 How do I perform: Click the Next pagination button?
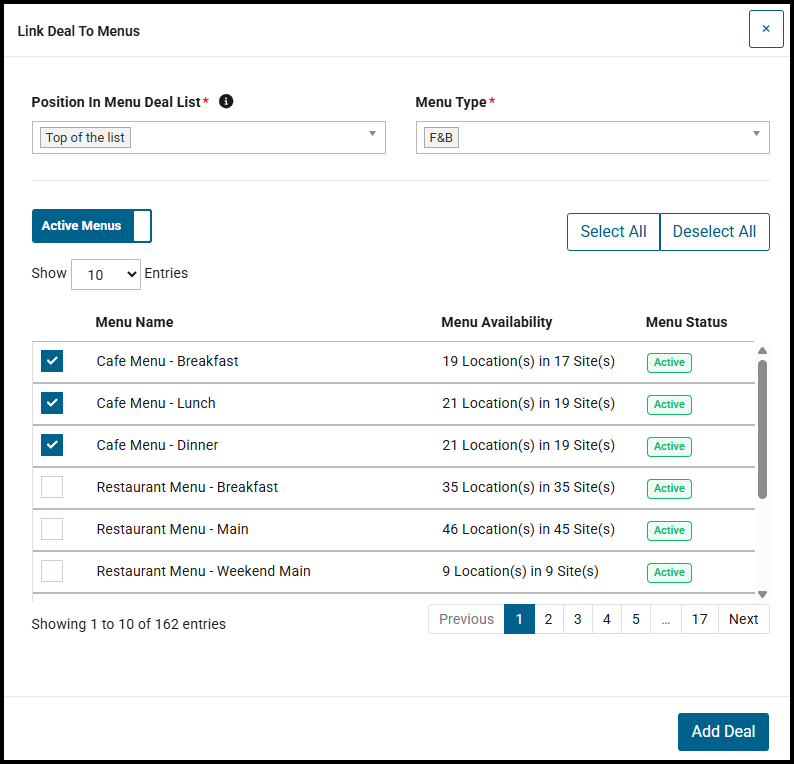743,619
